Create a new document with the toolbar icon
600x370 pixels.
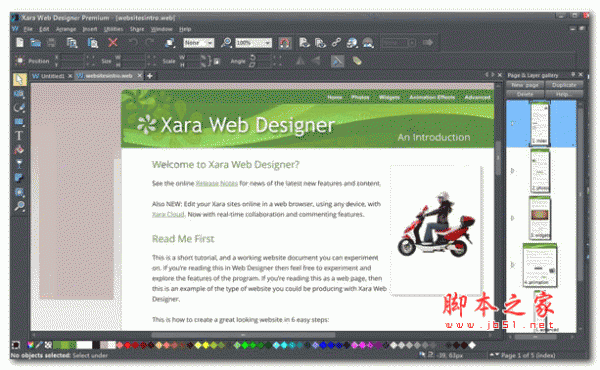pos(20,42)
